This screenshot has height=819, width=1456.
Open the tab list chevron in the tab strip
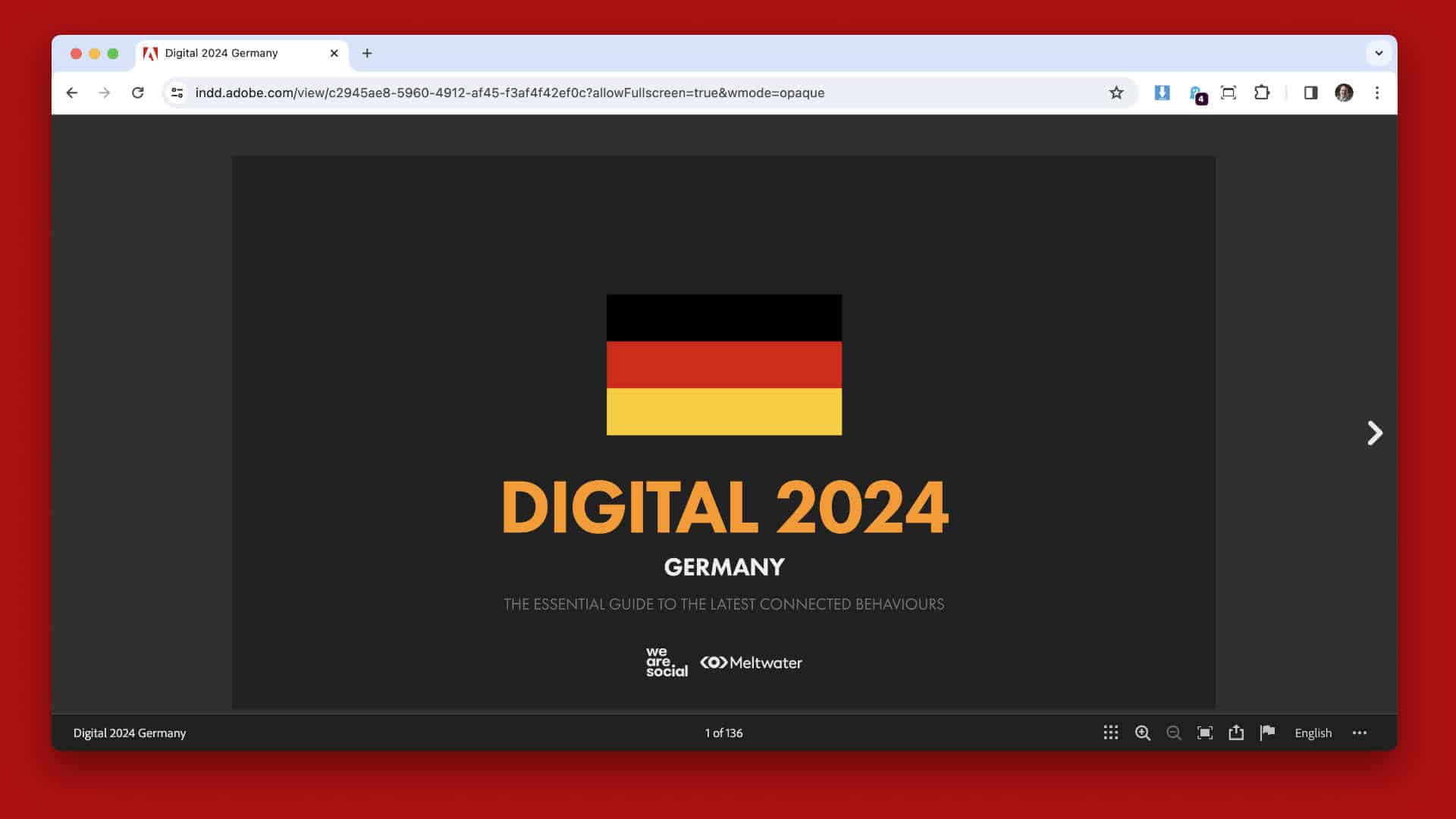click(x=1379, y=53)
